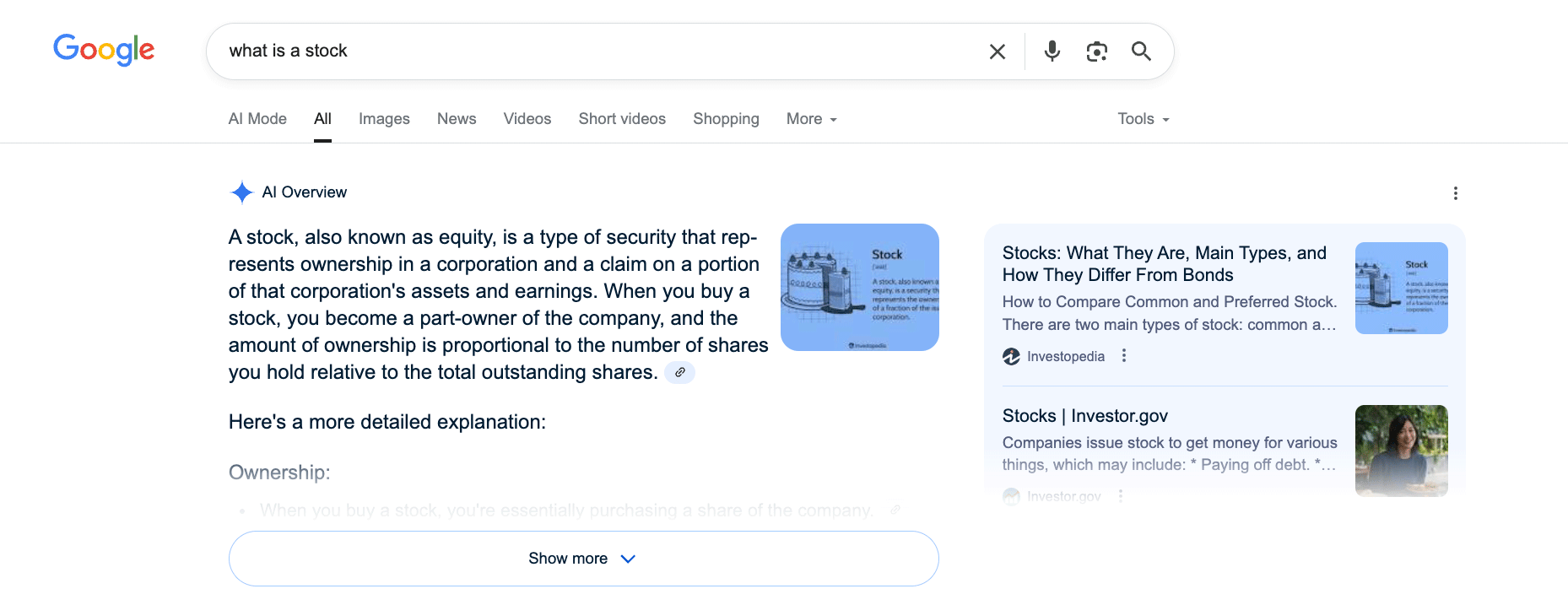Click the citation link icon after the summary paragraph

pyautogui.click(x=679, y=372)
